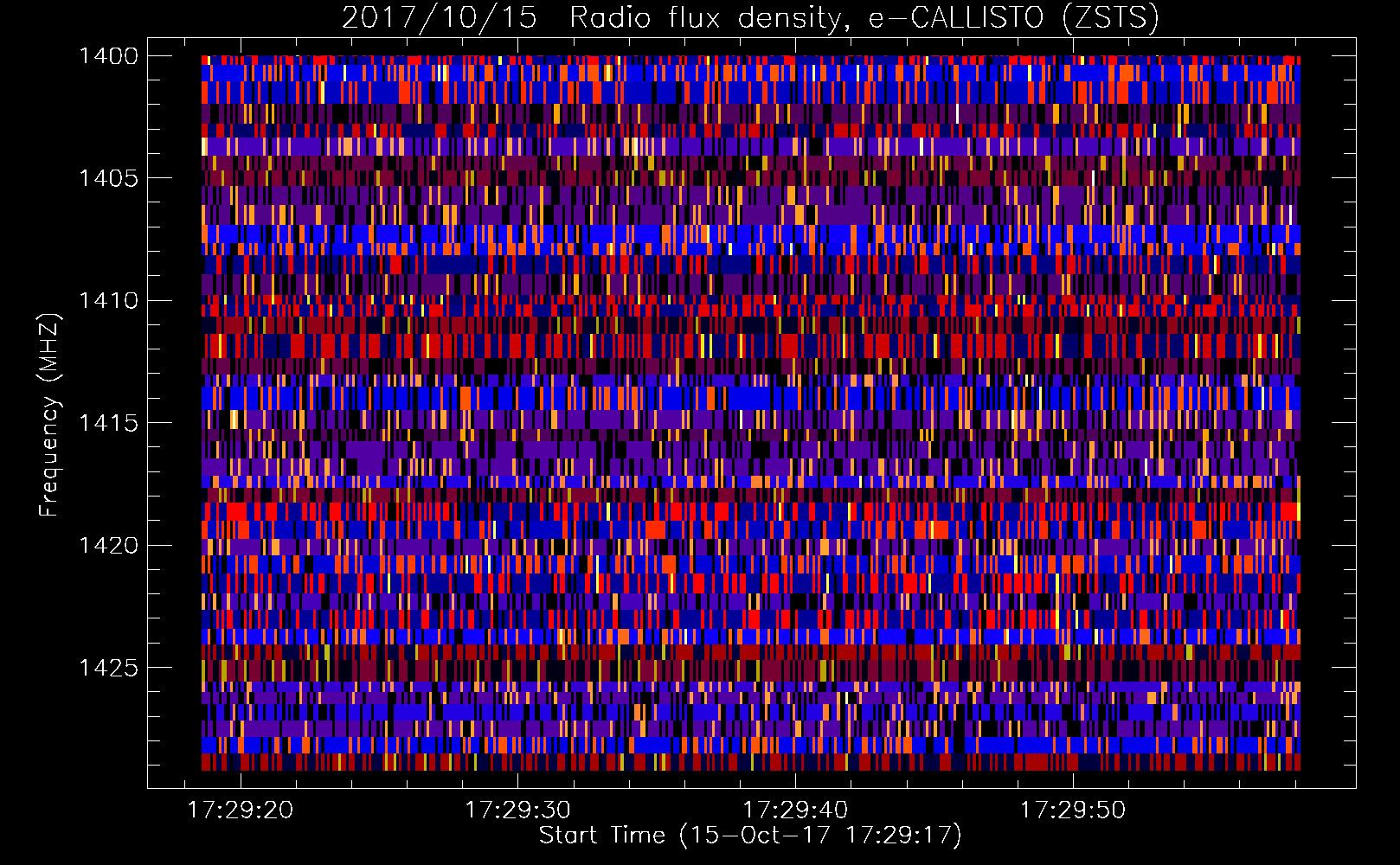1400x865 pixels.
Task: Click the 17:29:30 time tick label
Action: (517, 810)
